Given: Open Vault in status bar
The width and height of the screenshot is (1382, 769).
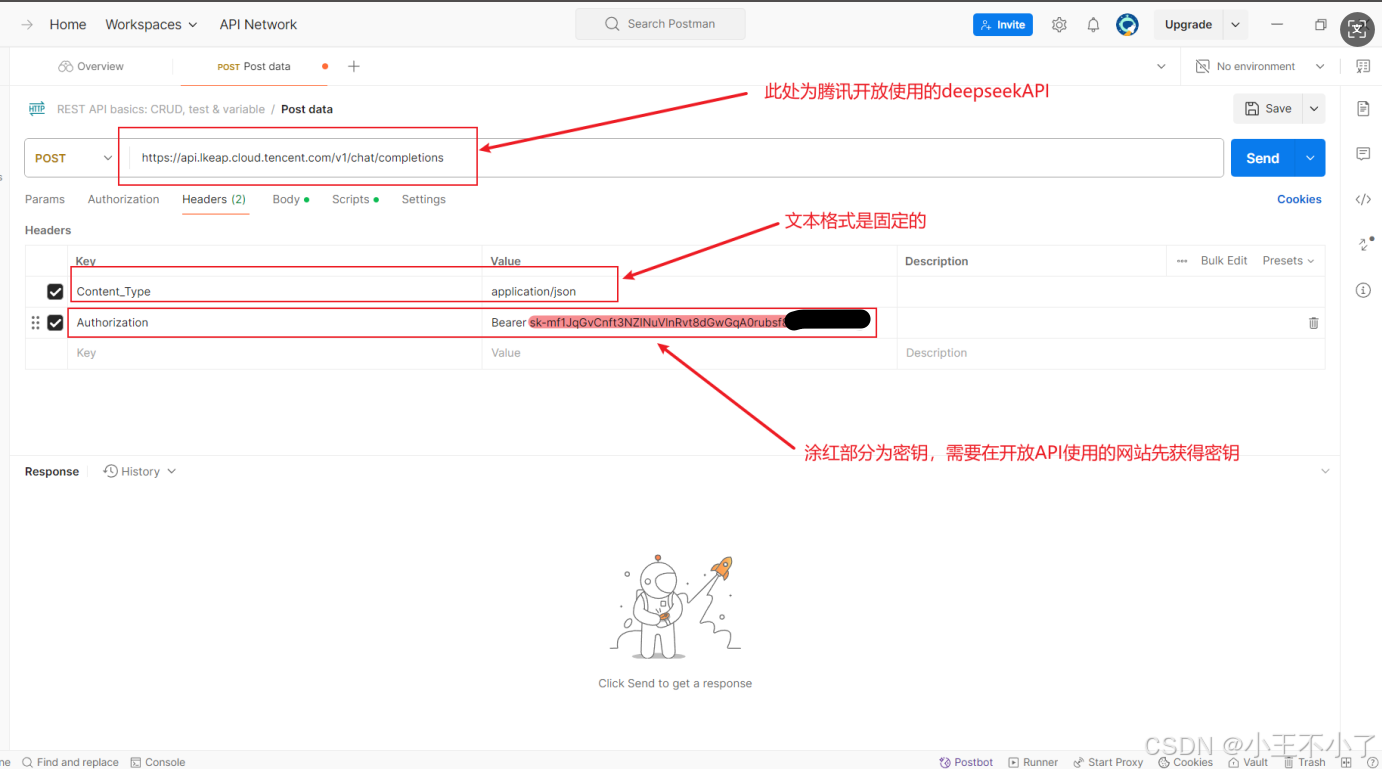Looking at the screenshot, I should (1248, 762).
